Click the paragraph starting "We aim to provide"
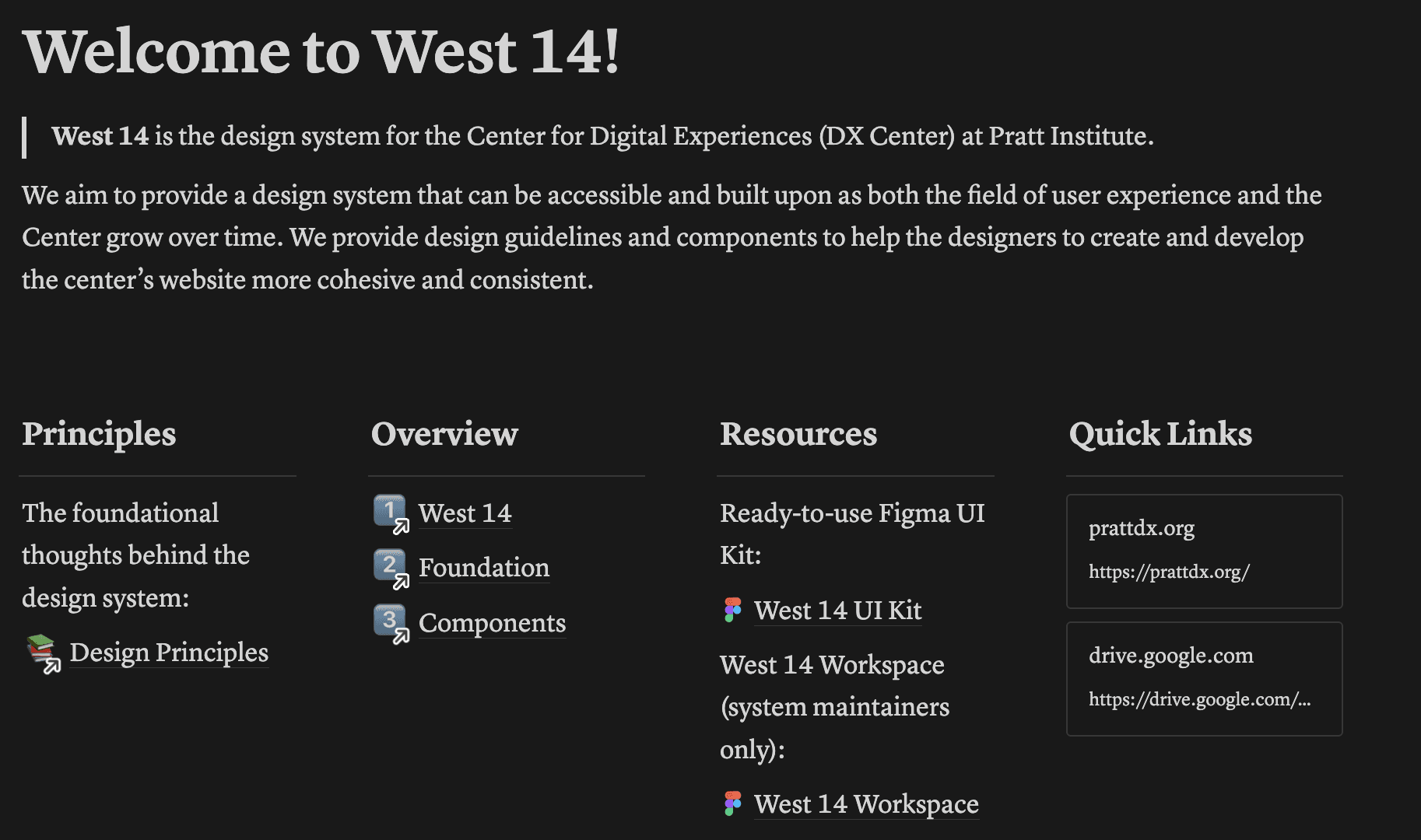 (x=672, y=237)
